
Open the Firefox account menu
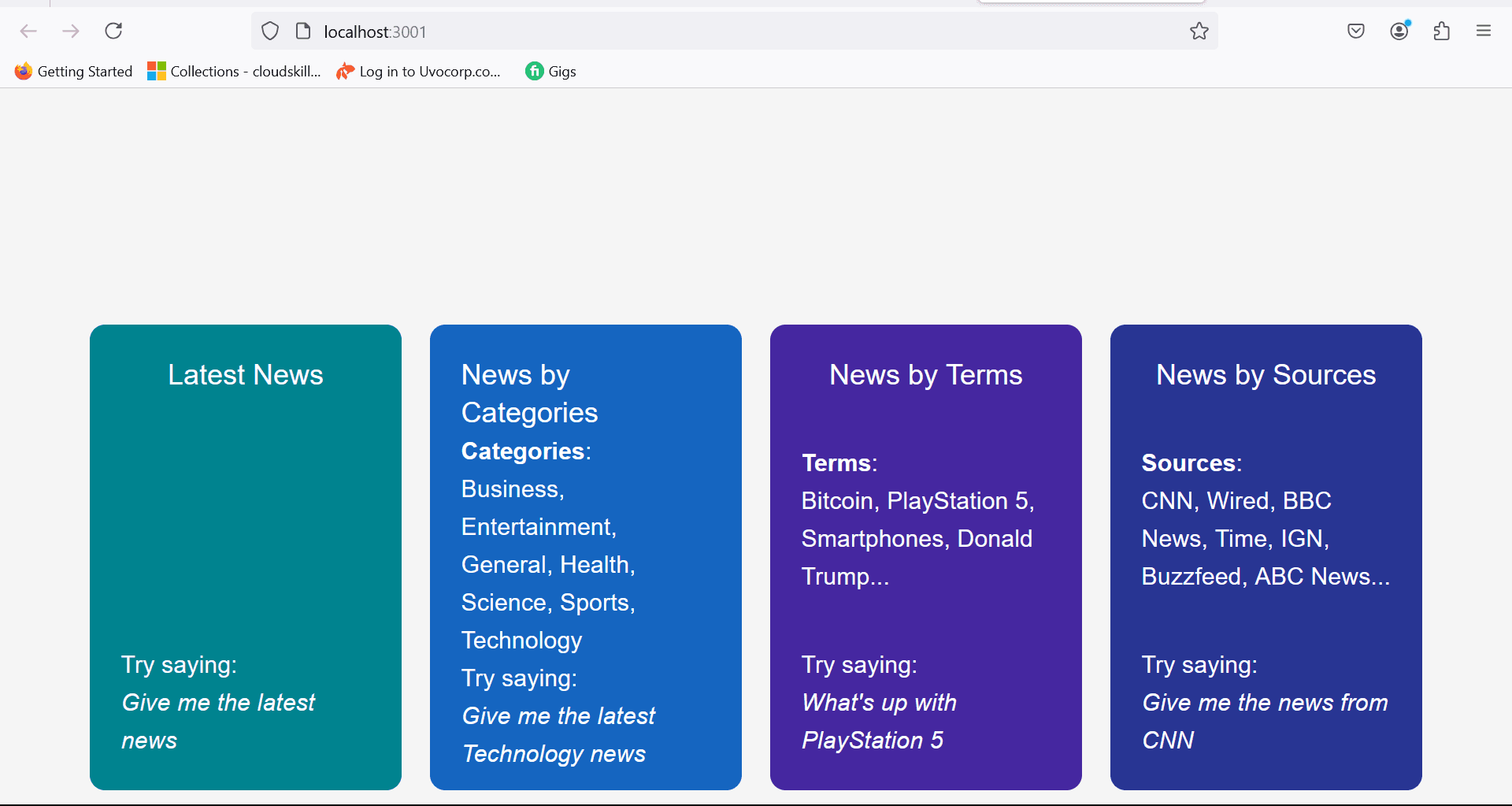pos(1399,31)
